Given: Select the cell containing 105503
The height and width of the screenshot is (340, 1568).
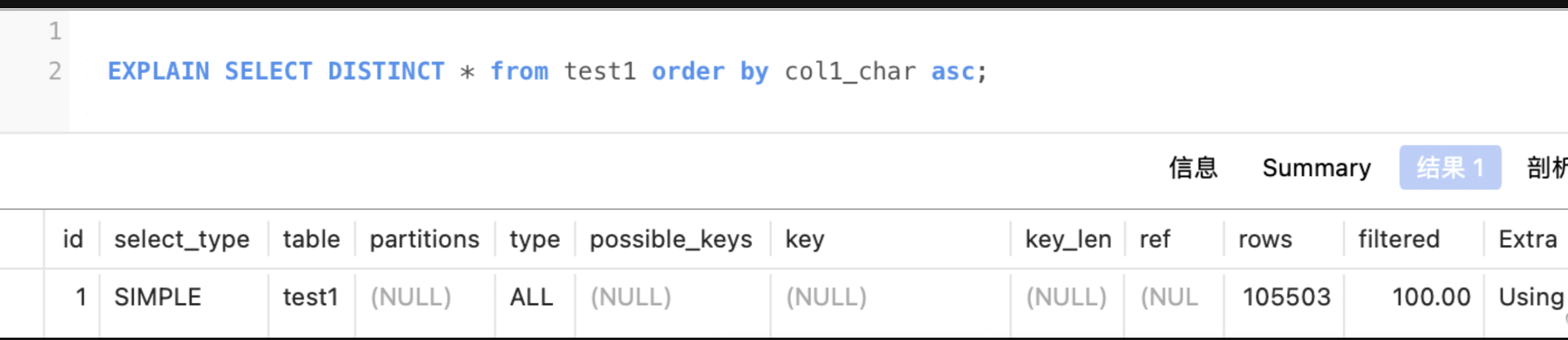Looking at the screenshot, I should [1286, 297].
